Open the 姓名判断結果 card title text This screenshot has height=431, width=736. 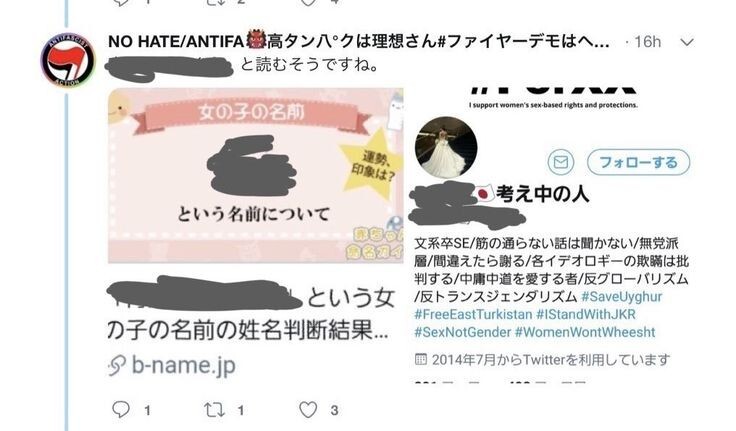tap(249, 315)
